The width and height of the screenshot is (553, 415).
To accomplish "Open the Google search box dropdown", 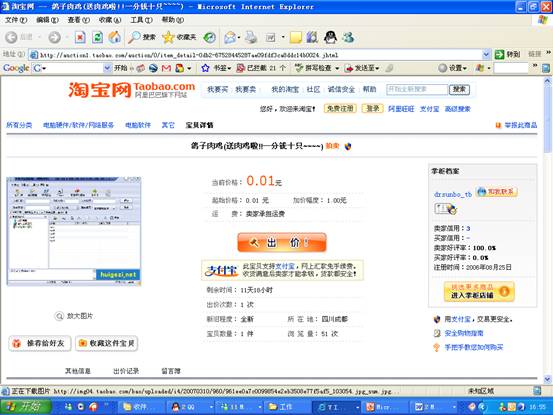I will (x=107, y=68).
